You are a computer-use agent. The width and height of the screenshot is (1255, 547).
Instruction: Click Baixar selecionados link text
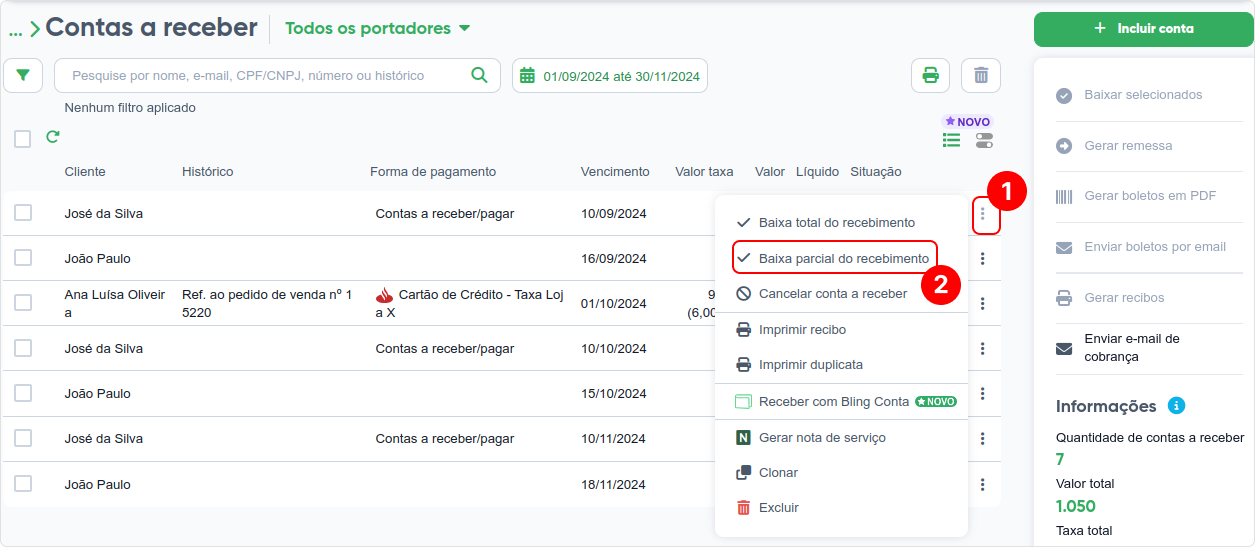pyautogui.click(x=1143, y=95)
